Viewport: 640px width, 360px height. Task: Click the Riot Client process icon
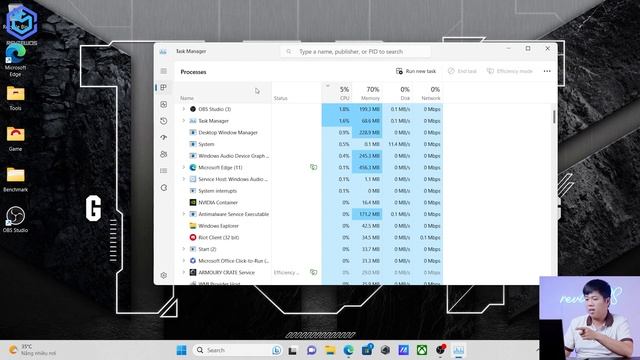(x=193, y=237)
